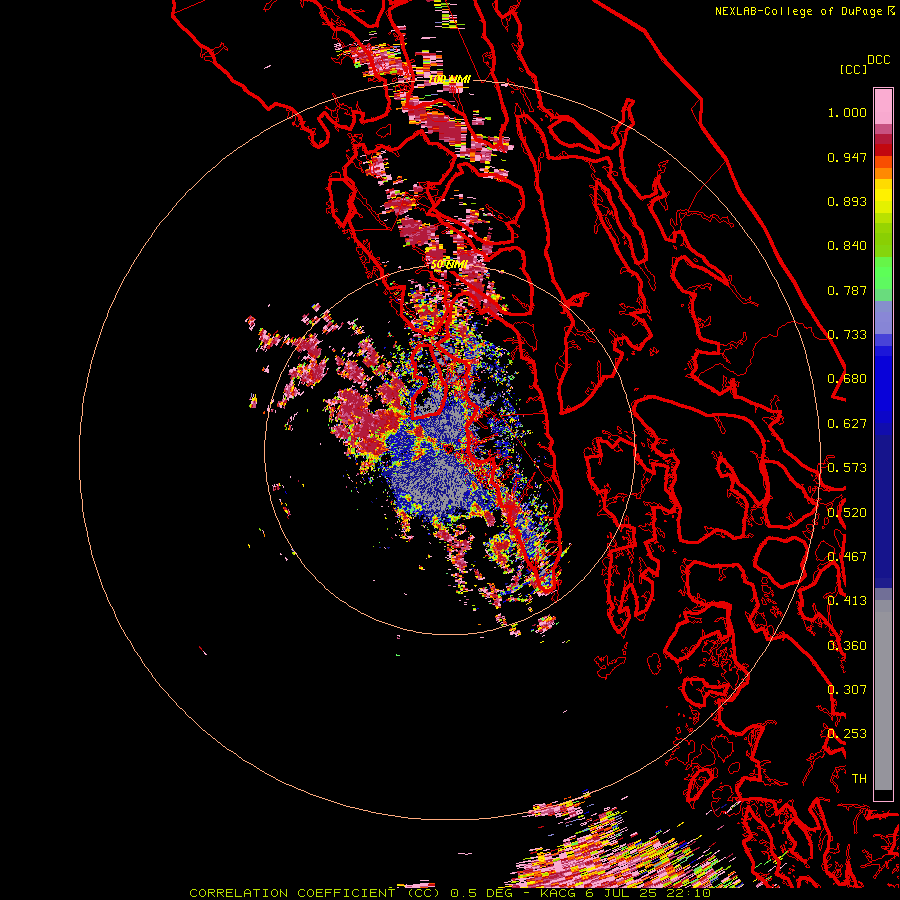The height and width of the screenshot is (900, 900).
Task: Pick the gray bottom segment of color bar
Action: click(x=883, y=695)
